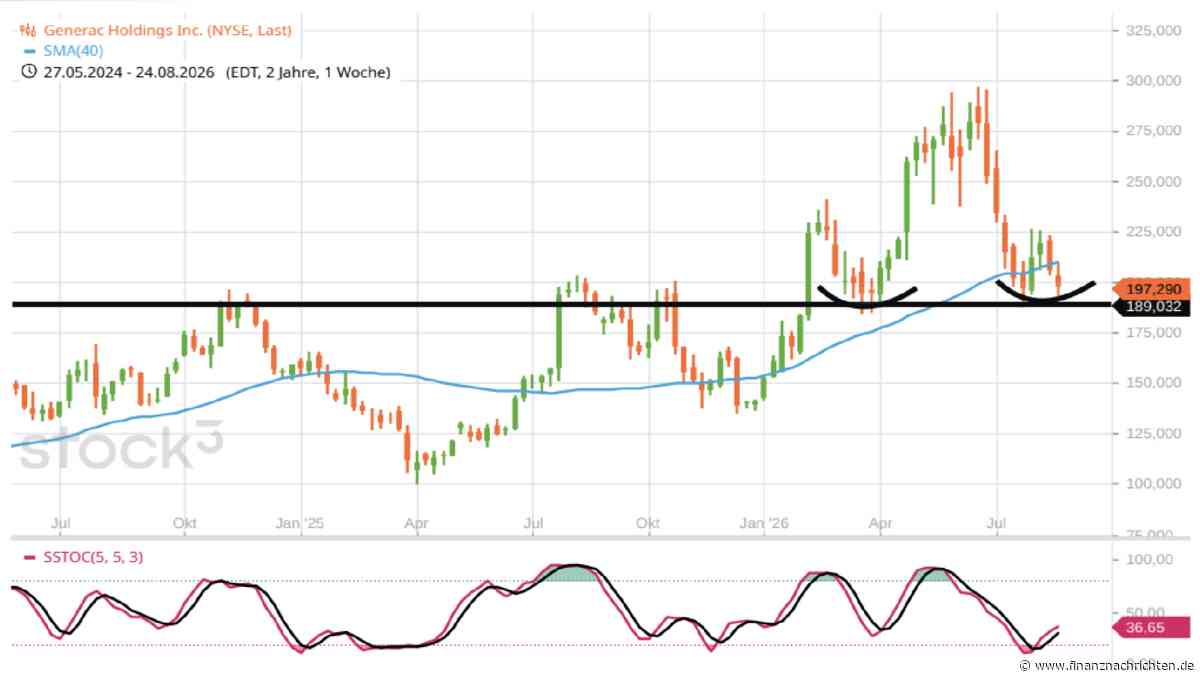Click the Jan '26 time axis label
This screenshot has height=680, width=1200.
(x=765, y=522)
